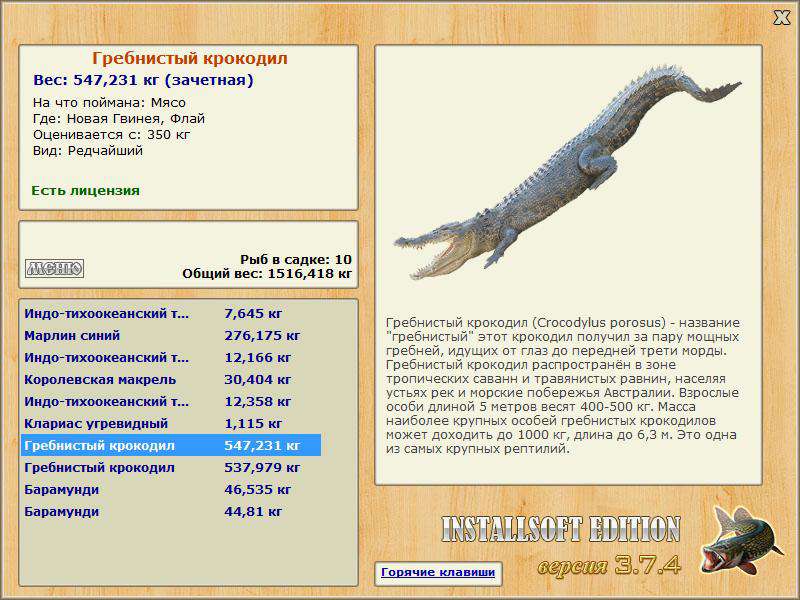Image resolution: width=800 pixels, height=600 pixels.
Task: Click the На что поймана: Мясо line
Action: click(x=109, y=103)
